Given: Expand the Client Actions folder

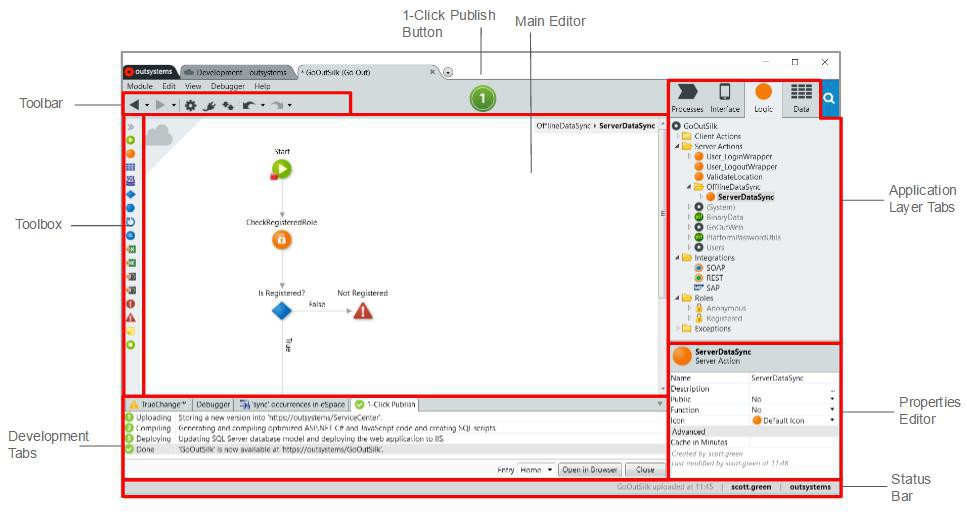Looking at the screenshot, I should coord(678,136).
